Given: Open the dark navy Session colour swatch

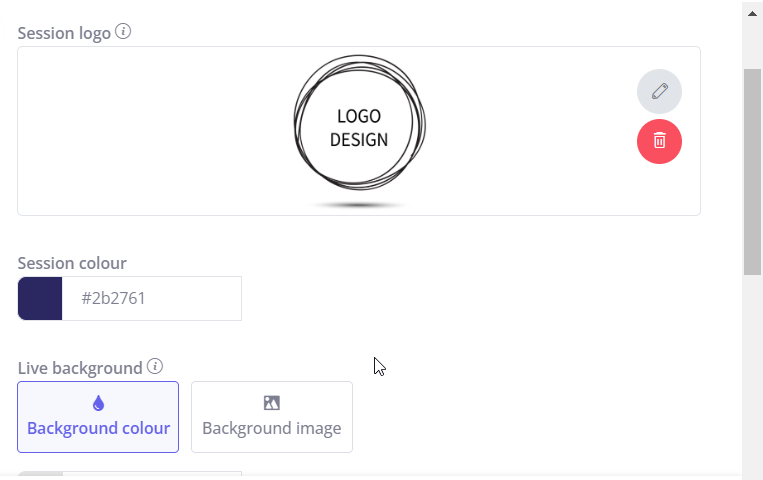Looking at the screenshot, I should [40, 298].
